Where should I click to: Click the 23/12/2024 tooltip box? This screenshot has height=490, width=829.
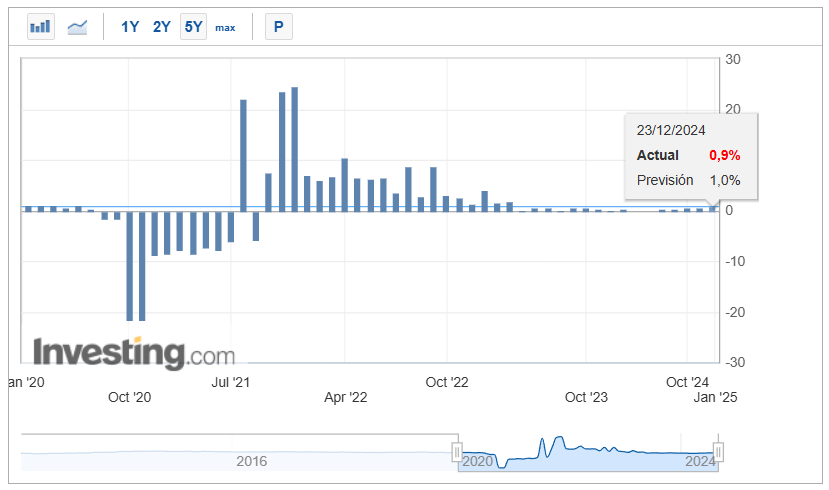point(691,156)
